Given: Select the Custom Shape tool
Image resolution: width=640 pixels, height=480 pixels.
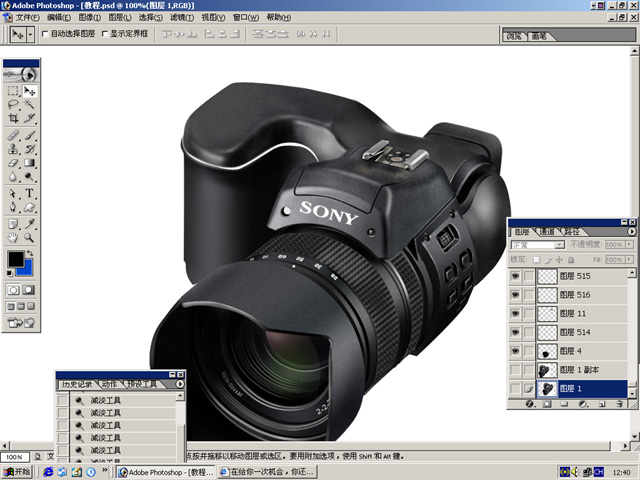Looking at the screenshot, I should 29,207.
